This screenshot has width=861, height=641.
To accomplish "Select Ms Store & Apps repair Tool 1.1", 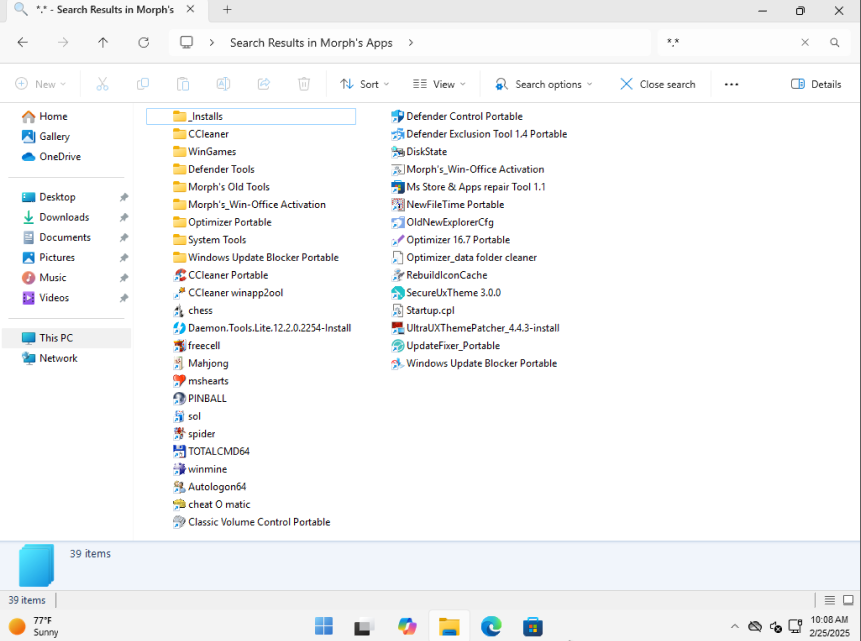I will point(468,187).
